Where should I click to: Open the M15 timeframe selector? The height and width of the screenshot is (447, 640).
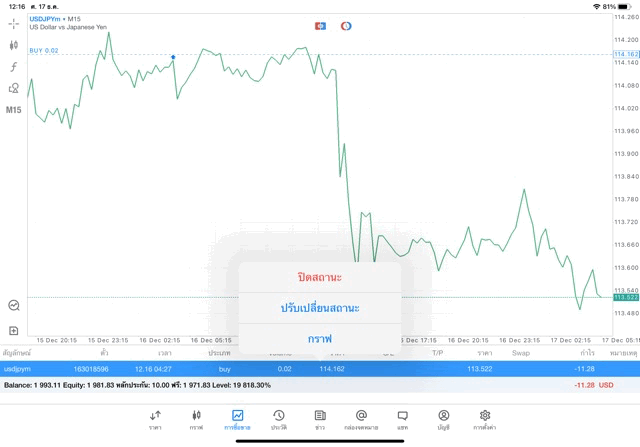pos(14,109)
